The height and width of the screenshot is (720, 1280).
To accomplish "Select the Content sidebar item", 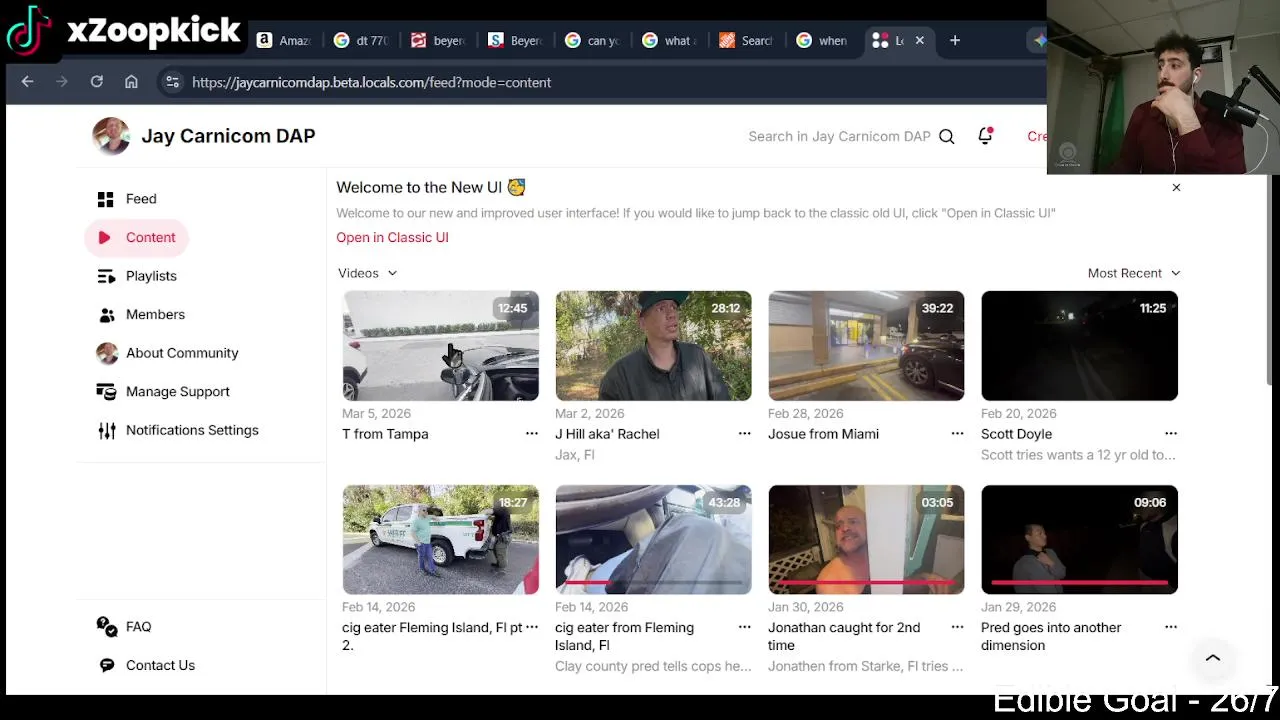I will click(137, 237).
